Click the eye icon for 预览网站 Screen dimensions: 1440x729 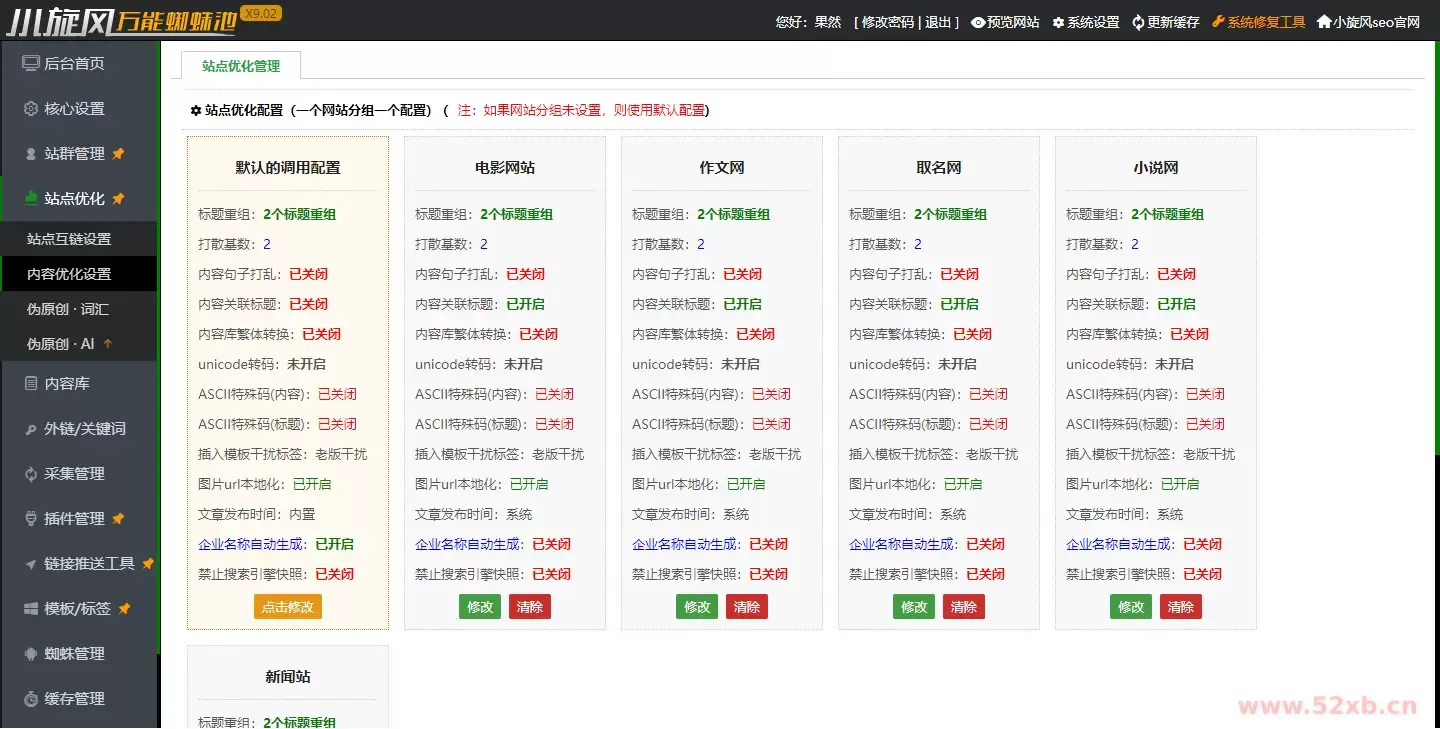[x=978, y=22]
